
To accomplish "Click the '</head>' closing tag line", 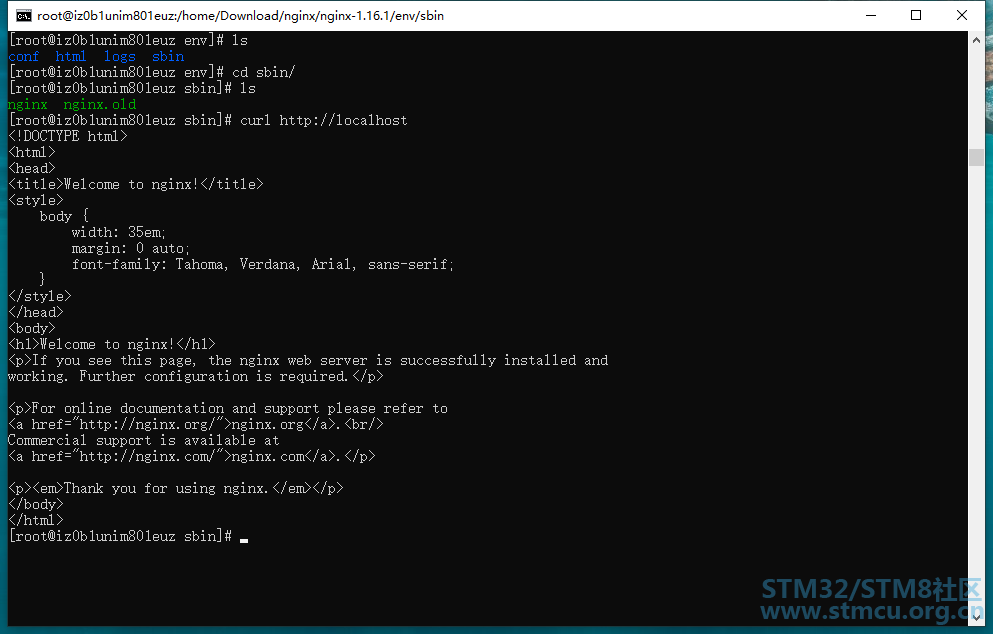I will tap(36, 312).
